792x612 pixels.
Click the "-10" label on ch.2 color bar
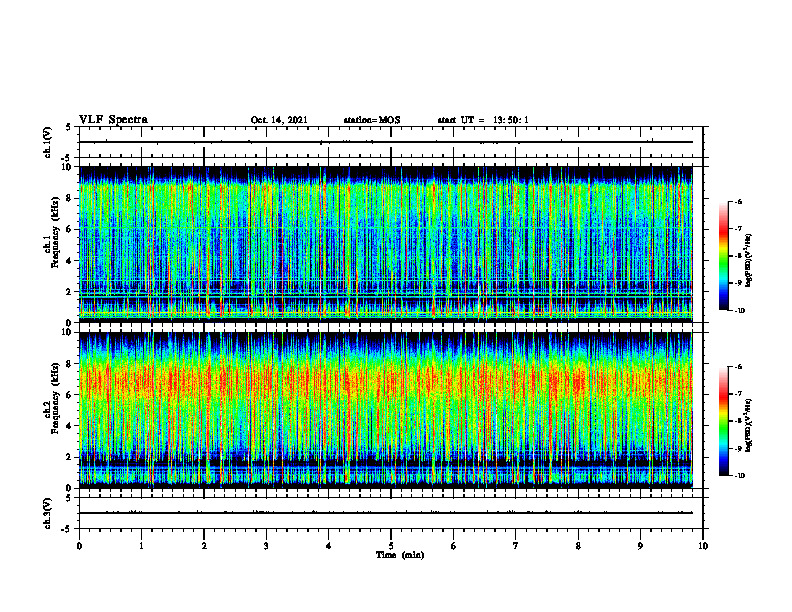(739, 475)
